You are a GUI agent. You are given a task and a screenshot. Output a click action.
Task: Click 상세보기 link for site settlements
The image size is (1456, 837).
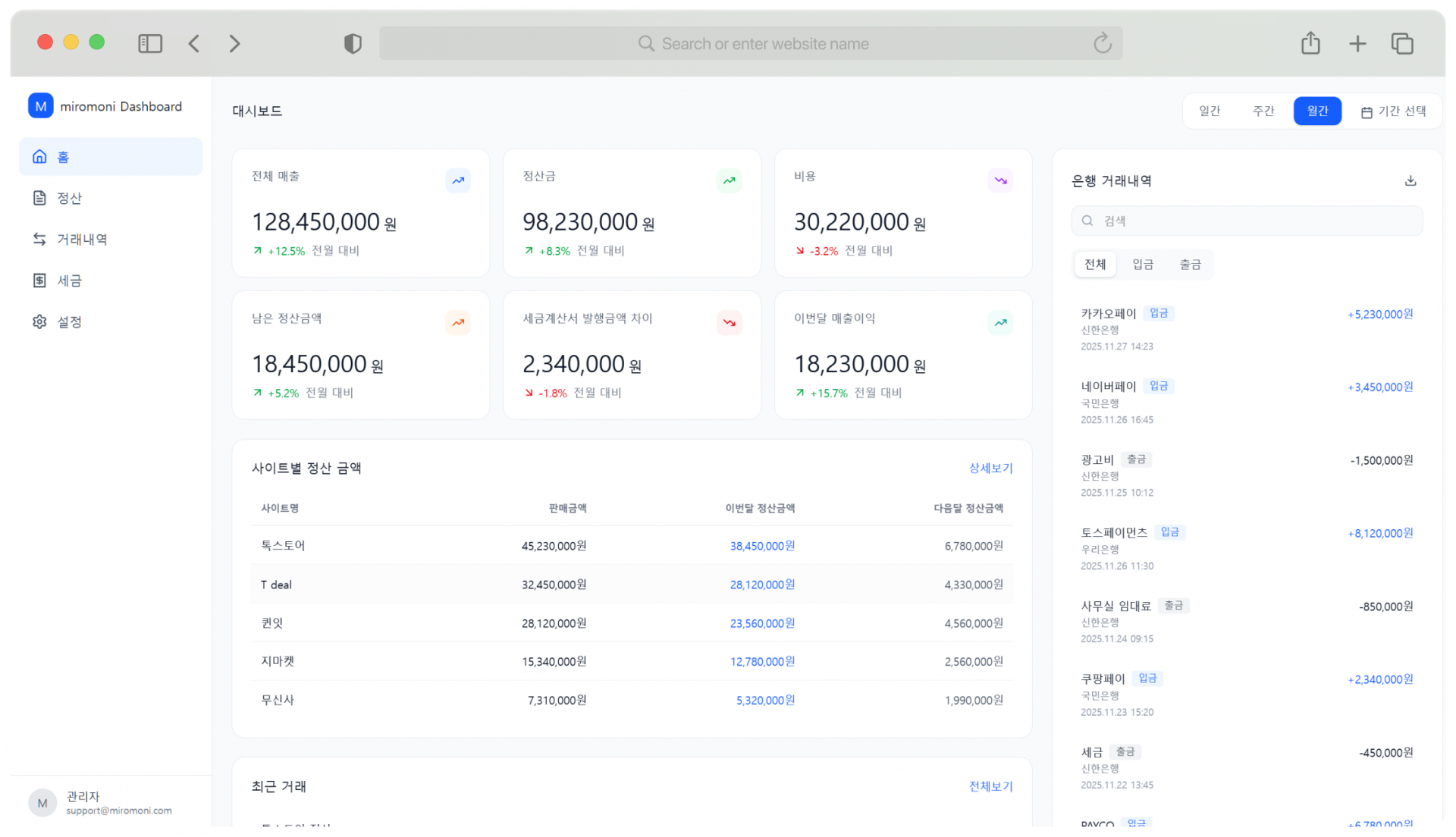990,469
